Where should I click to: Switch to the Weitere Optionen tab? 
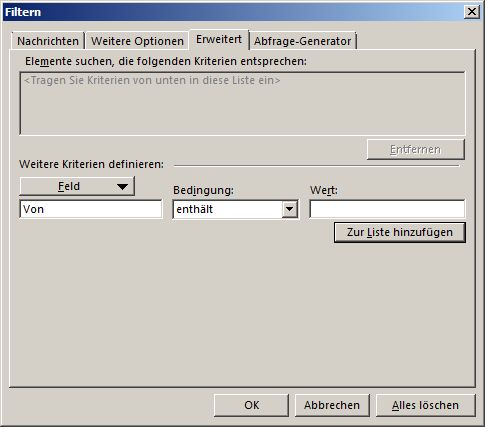tap(137, 41)
